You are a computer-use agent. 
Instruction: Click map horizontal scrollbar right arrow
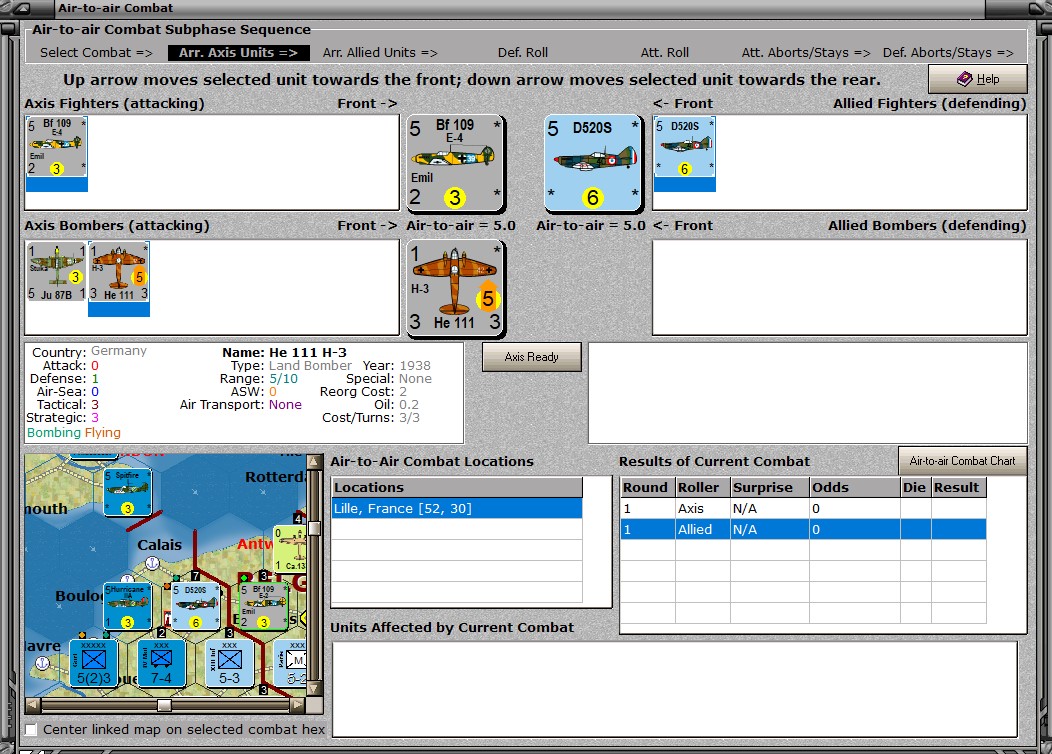[299, 705]
